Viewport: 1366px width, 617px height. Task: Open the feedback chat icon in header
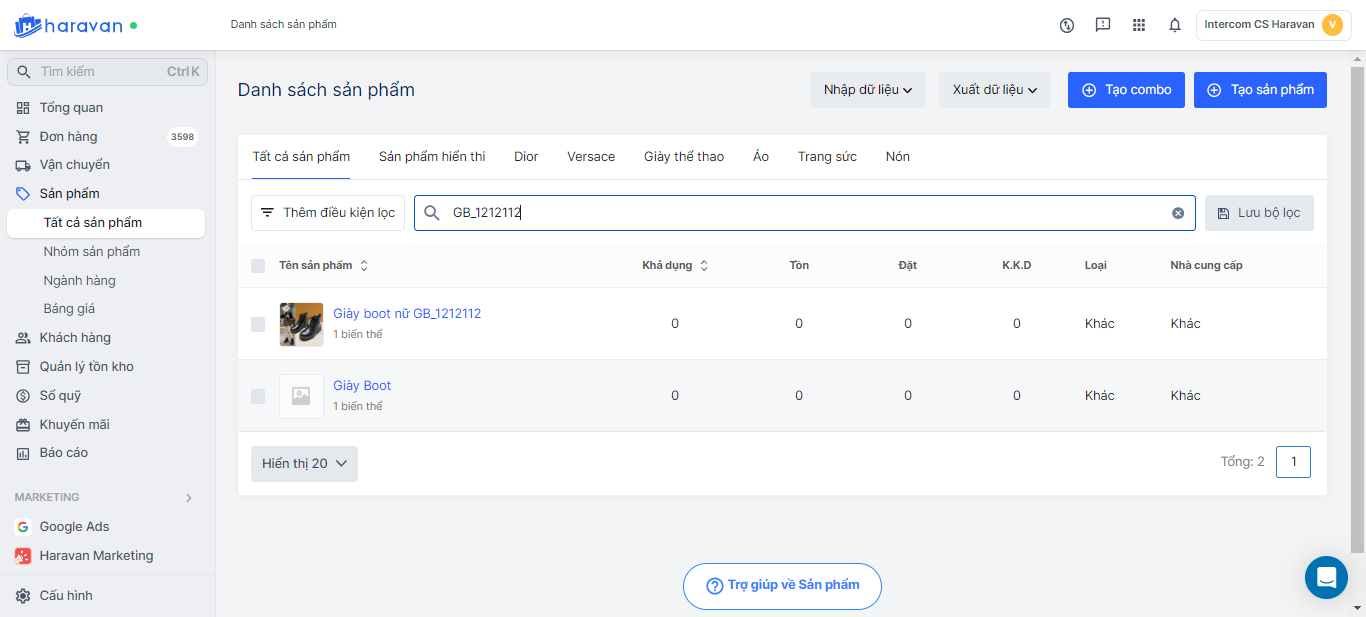click(1103, 25)
